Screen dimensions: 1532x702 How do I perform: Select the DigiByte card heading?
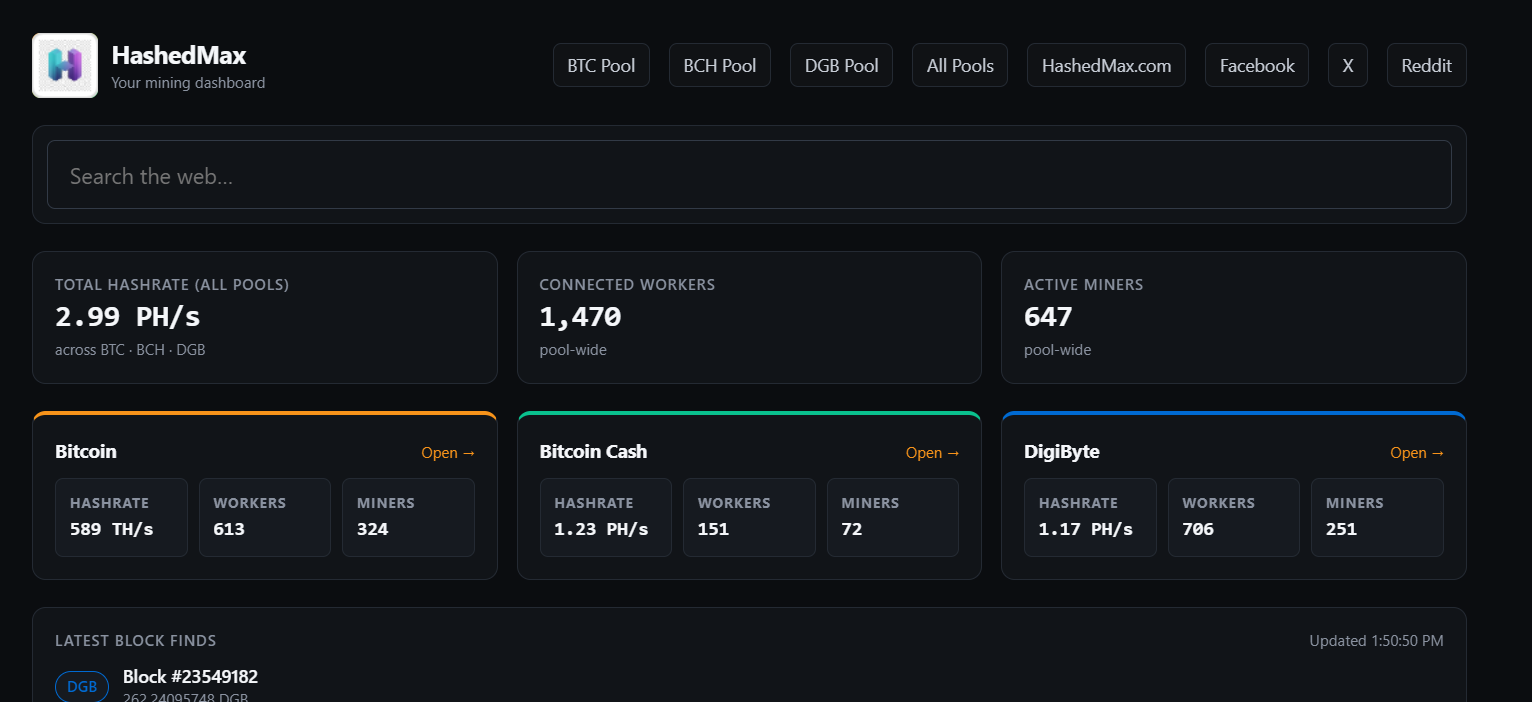(1062, 451)
